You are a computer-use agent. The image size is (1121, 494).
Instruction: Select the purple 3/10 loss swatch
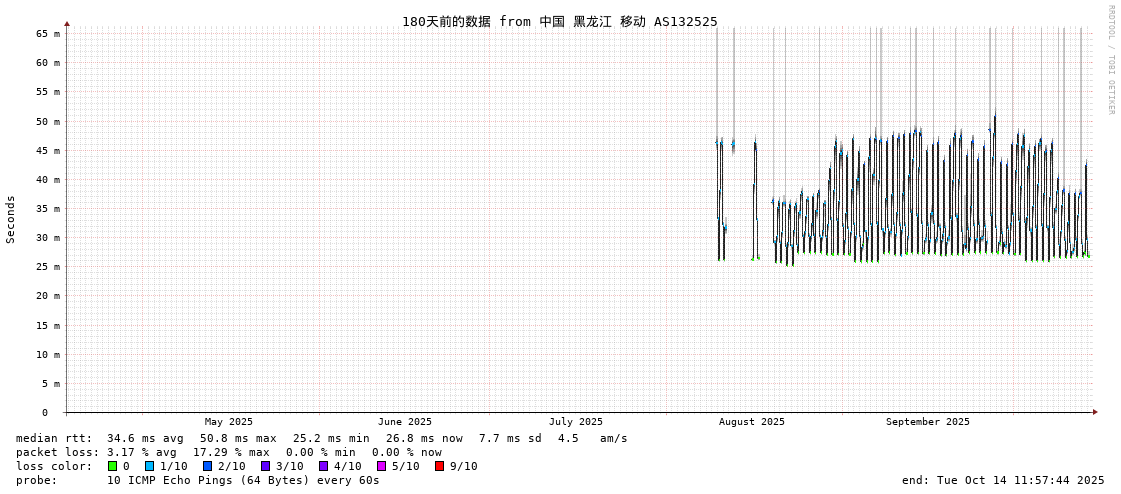click(x=265, y=466)
